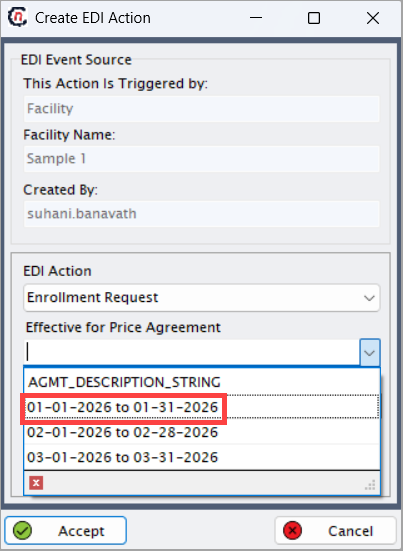The height and width of the screenshot is (551, 403).
Task: Click the Facility Name field showing Sample 1
Action: (202, 159)
